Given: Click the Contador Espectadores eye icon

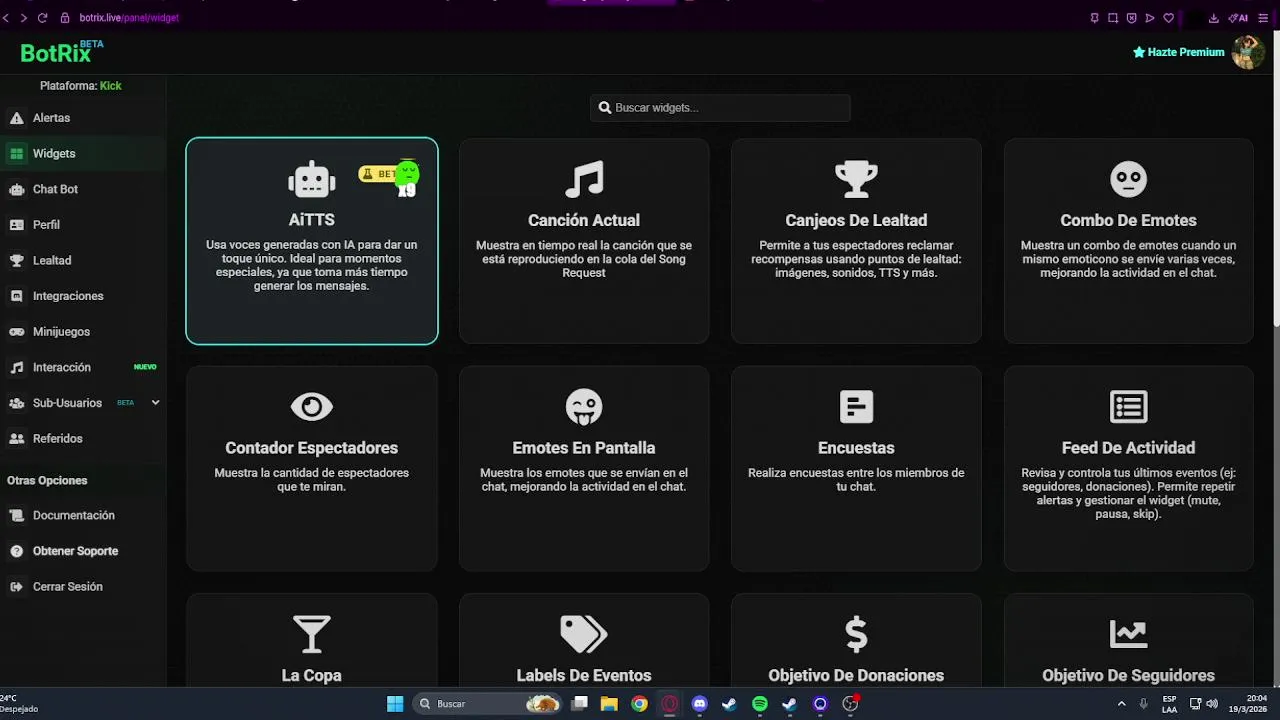Looking at the screenshot, I should click(312, 407).
